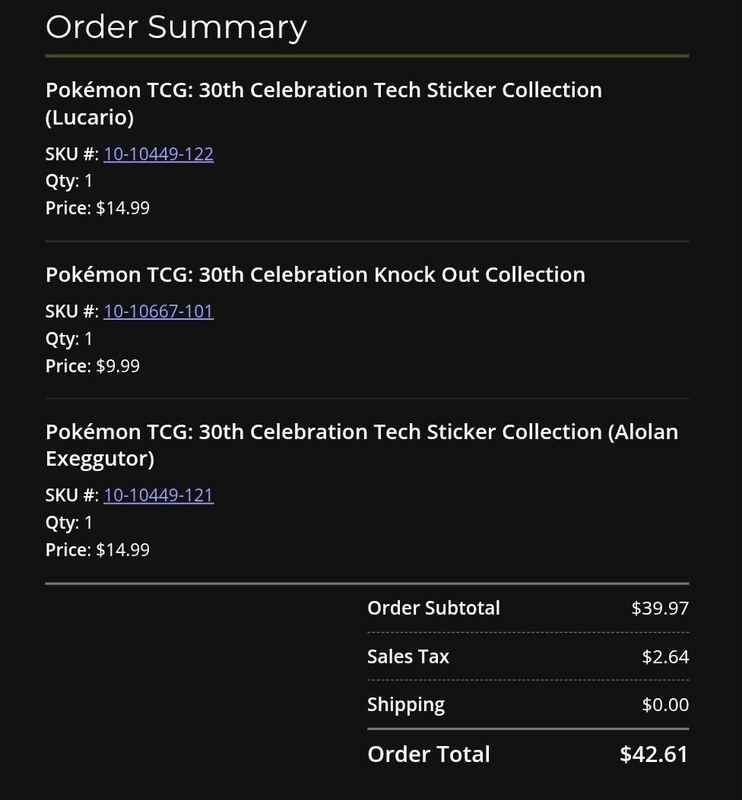Click the Qty line under Lucario item
Viewport: 742px width, 800px height.
[x=69, y=181]
